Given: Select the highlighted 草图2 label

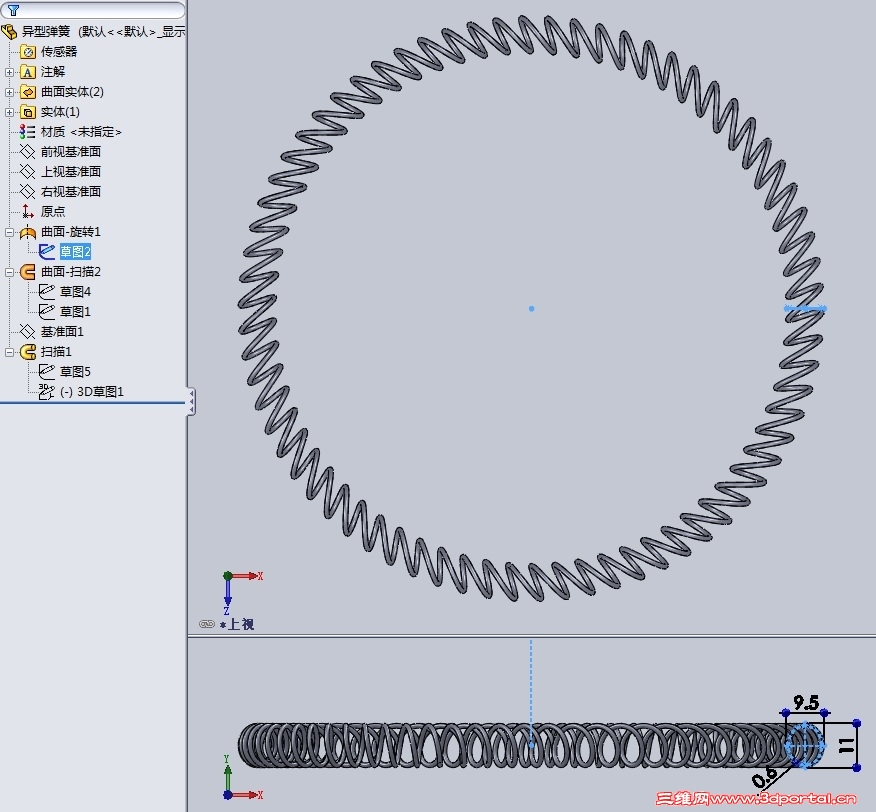Looking at the screenshot, I should [75, 252].
